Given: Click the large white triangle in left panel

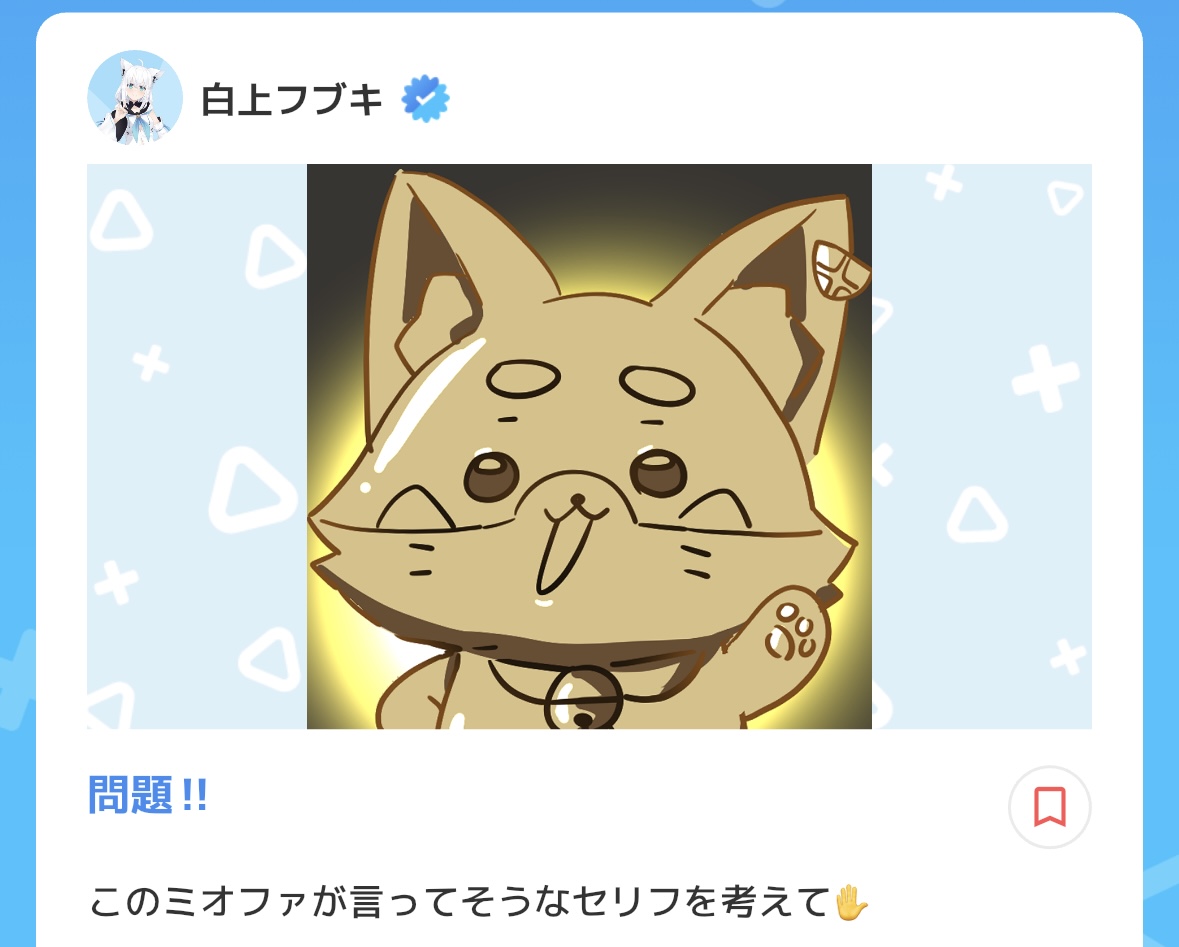Looking at the screenshot, I should (251, 489).
